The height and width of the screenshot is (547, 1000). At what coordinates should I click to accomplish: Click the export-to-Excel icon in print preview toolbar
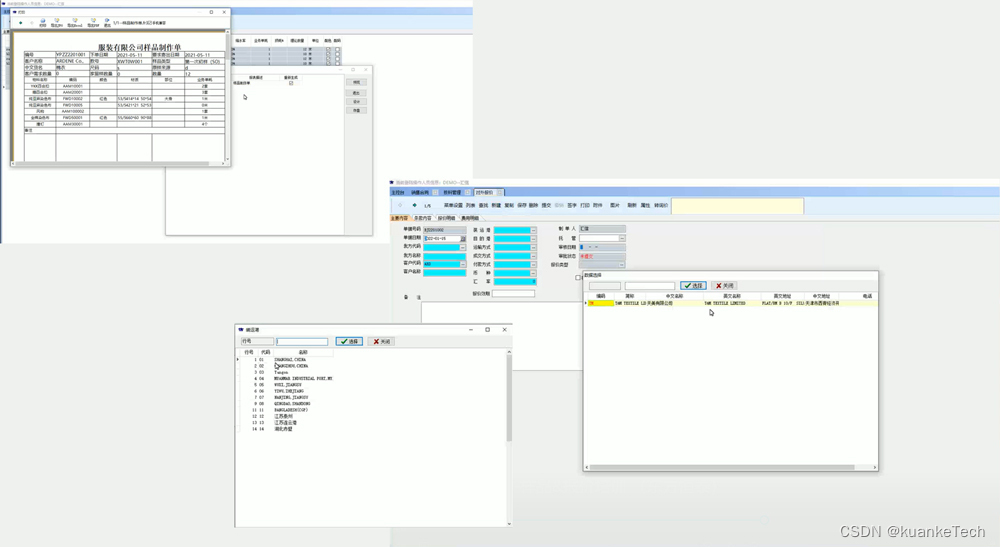75,22
